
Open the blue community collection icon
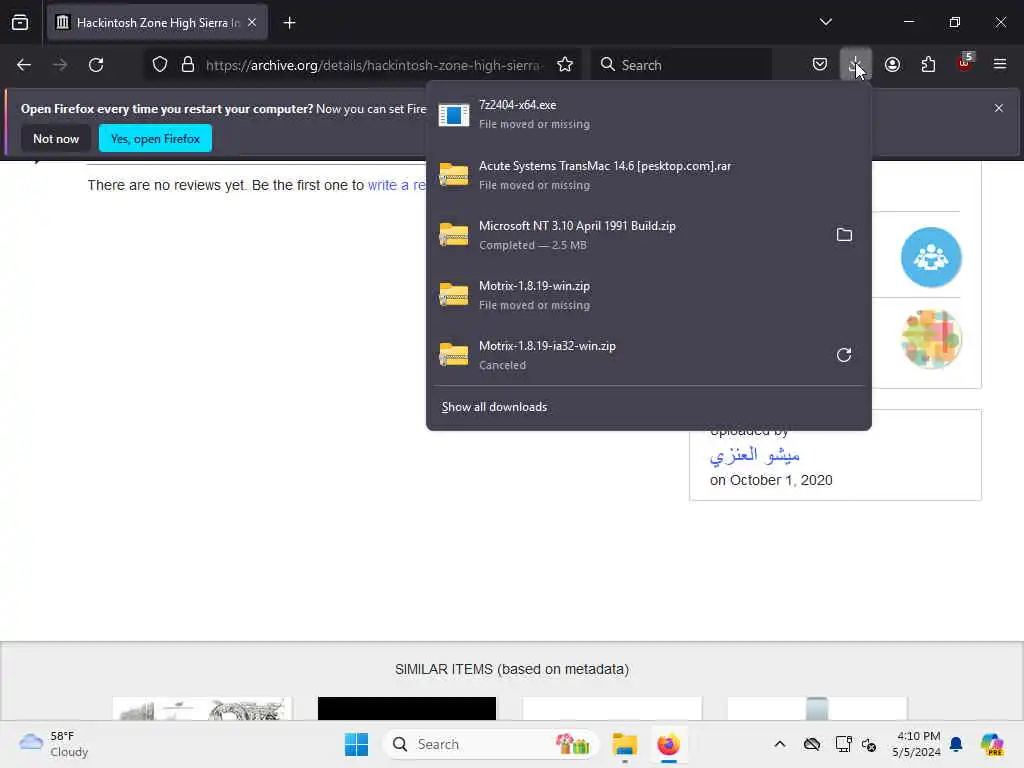[931, 257]
